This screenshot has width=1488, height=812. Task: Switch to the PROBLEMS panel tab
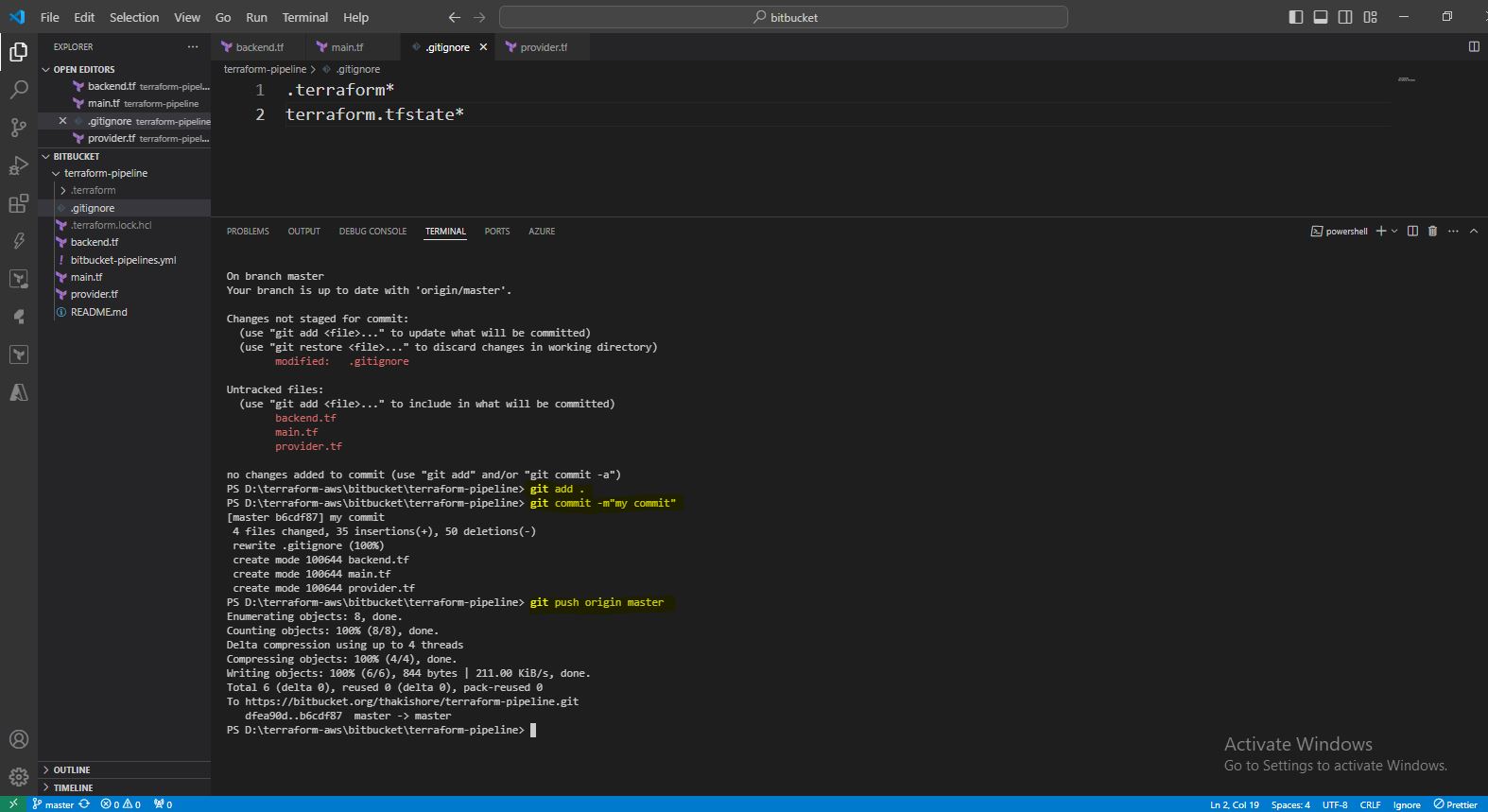248,231
